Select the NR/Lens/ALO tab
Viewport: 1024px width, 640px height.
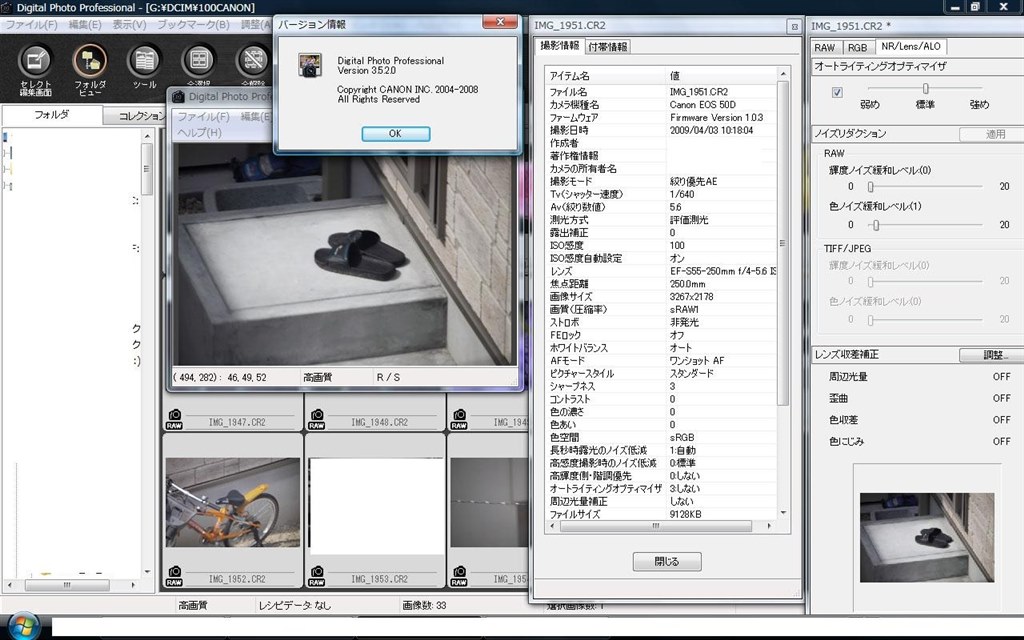click(x=910, y=46)
